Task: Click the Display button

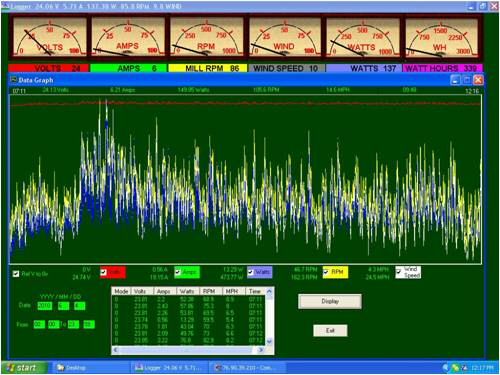Action: pos(330,301)
